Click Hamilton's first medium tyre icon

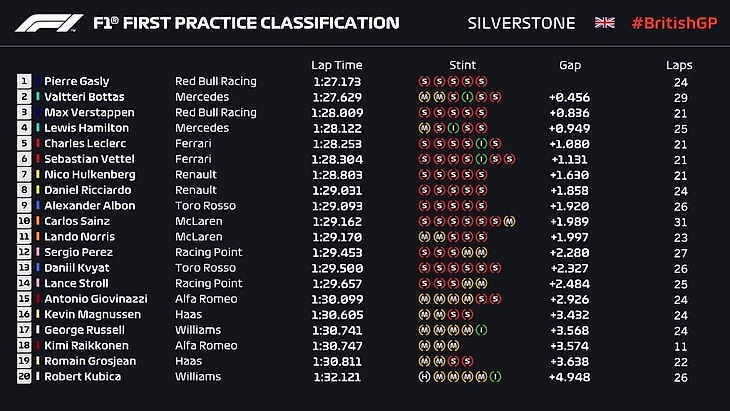pyautogui.click(x=425, y=128)
